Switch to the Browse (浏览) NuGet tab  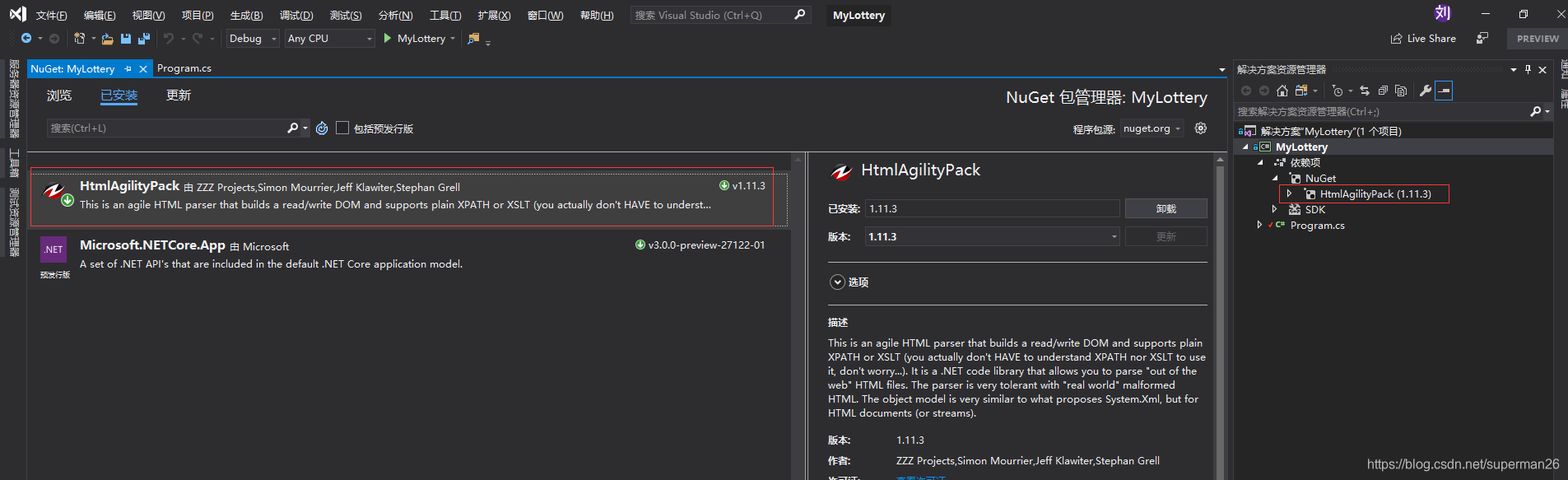(x=59, y=96)
